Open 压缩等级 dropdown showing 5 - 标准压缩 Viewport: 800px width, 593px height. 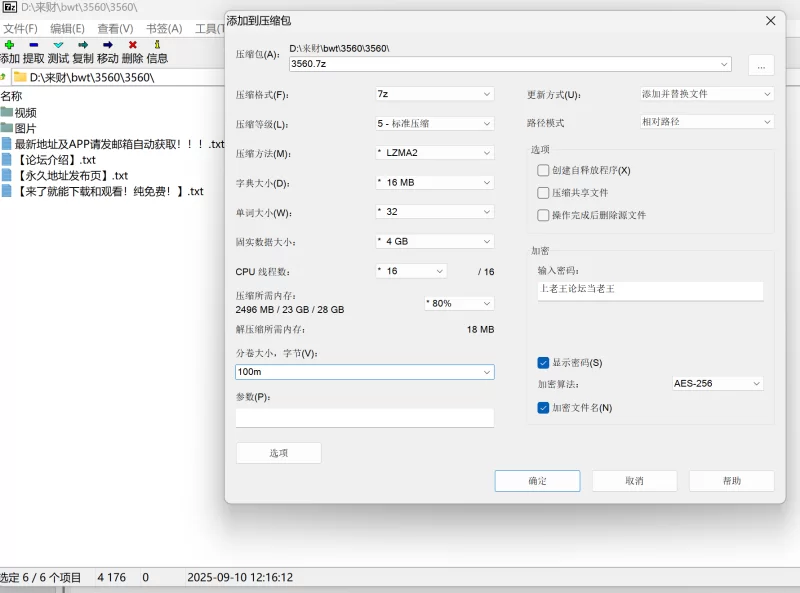coord(435,123)
